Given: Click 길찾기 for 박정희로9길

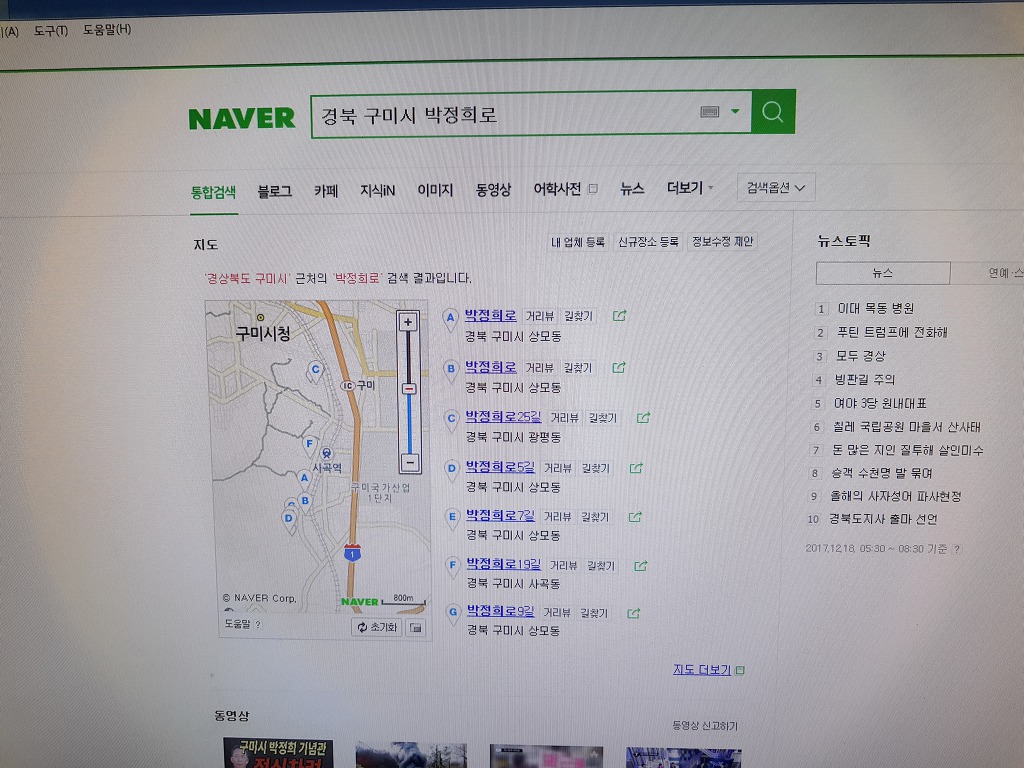Looking at the screenshot, I should pos(594,613).
